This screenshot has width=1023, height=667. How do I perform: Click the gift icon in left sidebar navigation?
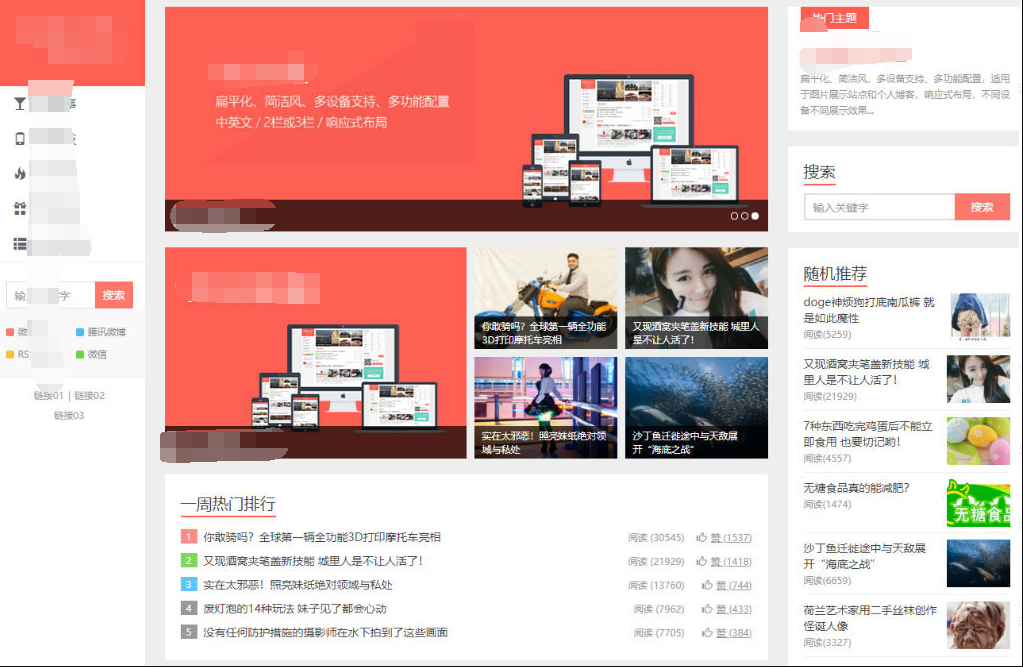pyautogui.click(x=18, y=205)
